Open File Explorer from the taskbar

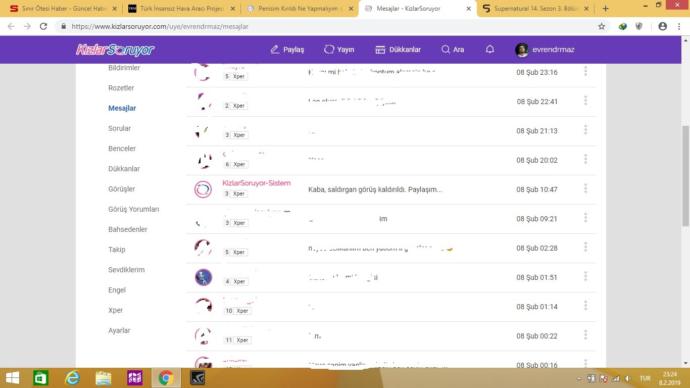click(x=103, y=378)
